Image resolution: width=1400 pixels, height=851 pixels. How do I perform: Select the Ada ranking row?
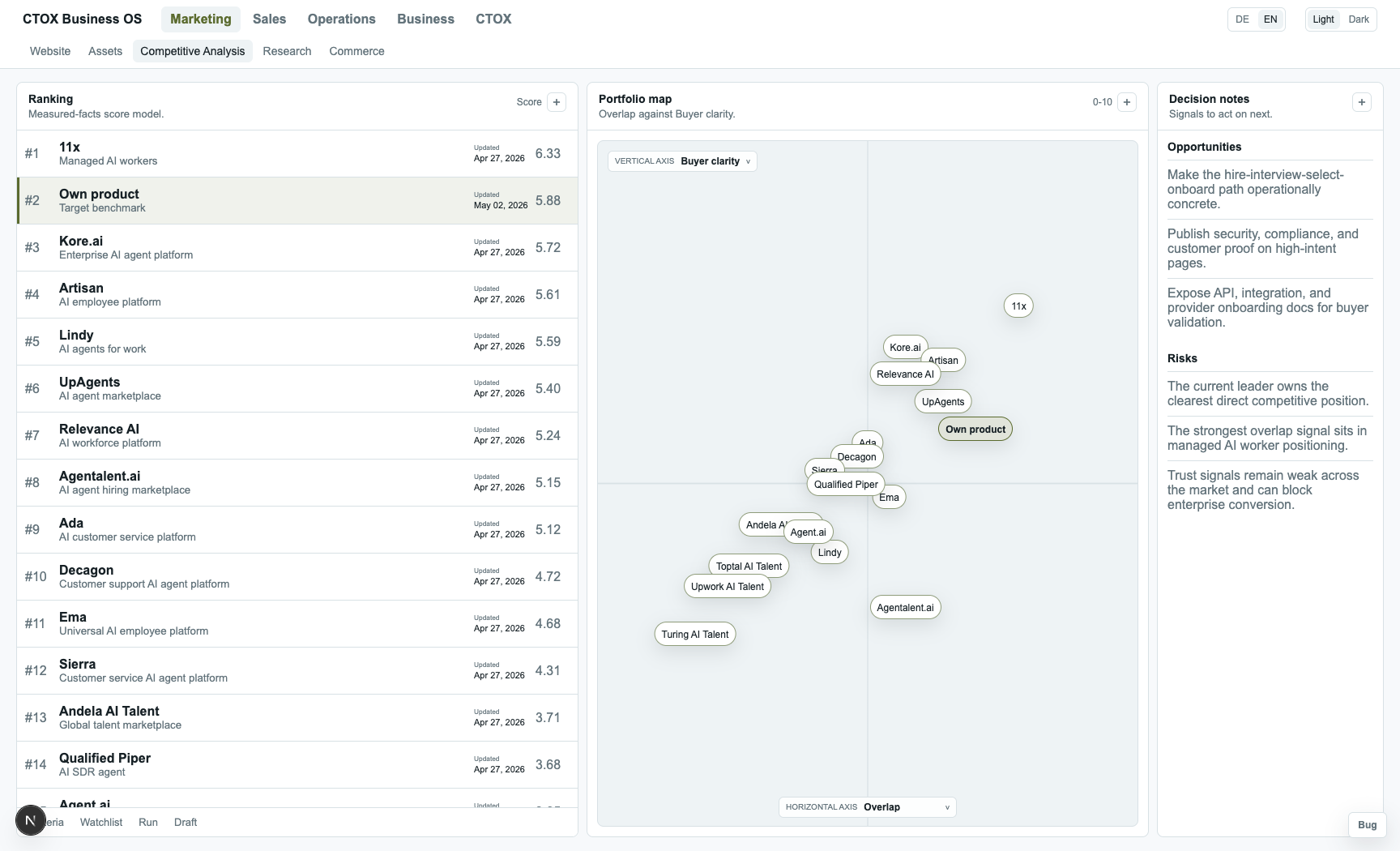tap(297, 529)
